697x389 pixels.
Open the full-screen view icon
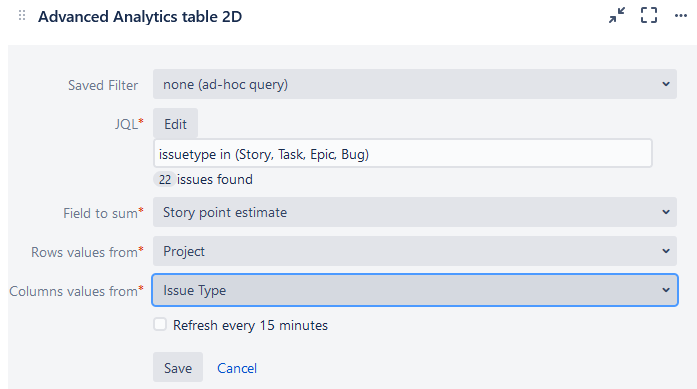click(x=649, y=16)
